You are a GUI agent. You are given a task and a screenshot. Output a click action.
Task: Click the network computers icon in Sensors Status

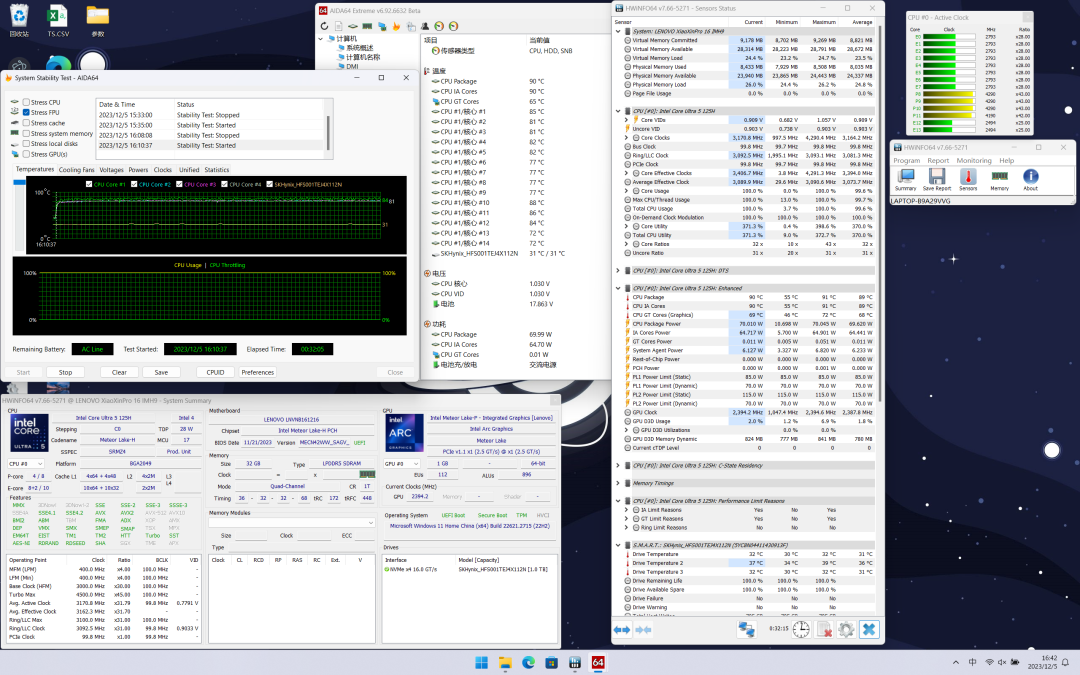tap(747, 629)
